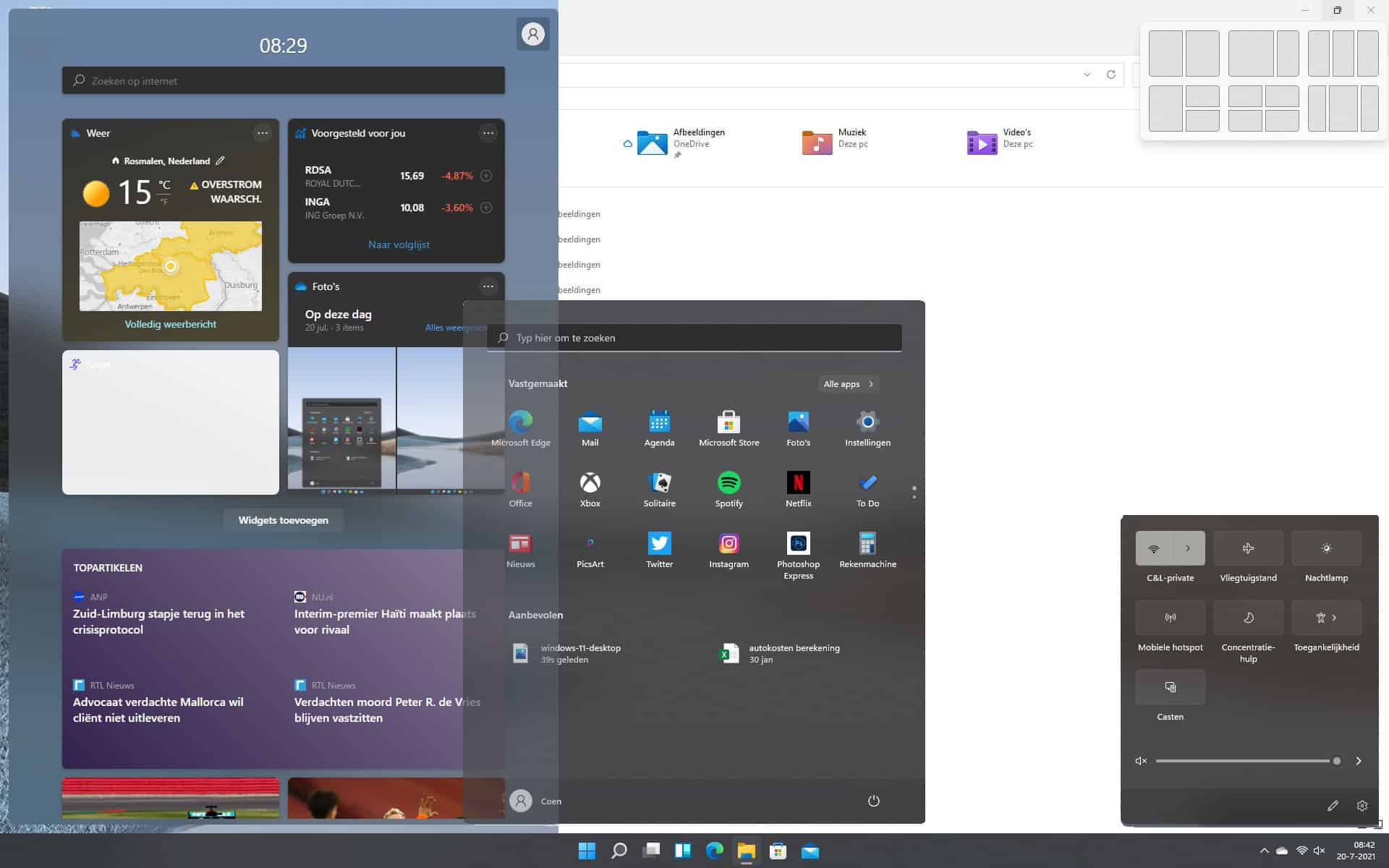Open recommended file autokosten berekening
The image size is (1389, 868).
coord(781,653)
